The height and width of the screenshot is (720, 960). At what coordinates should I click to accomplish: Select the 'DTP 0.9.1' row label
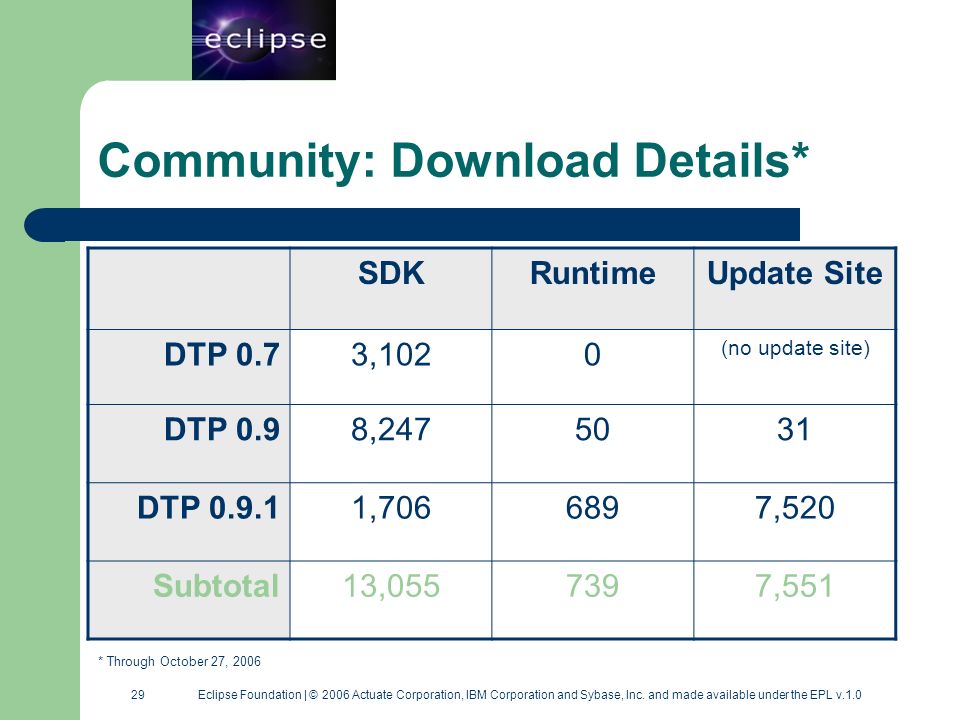208,508
